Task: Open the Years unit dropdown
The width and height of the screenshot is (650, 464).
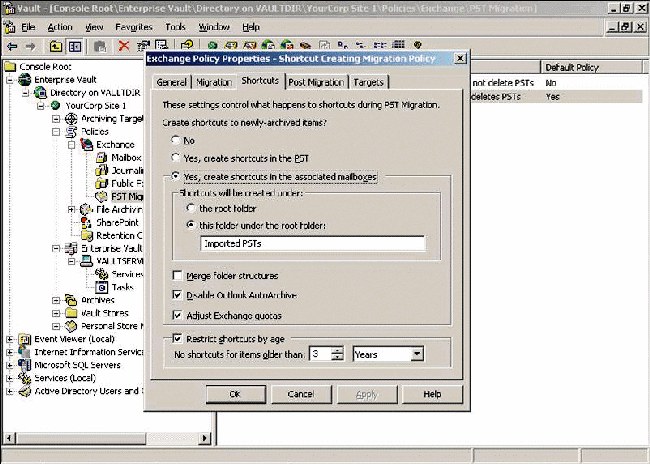Action: [x=418, y=353]
